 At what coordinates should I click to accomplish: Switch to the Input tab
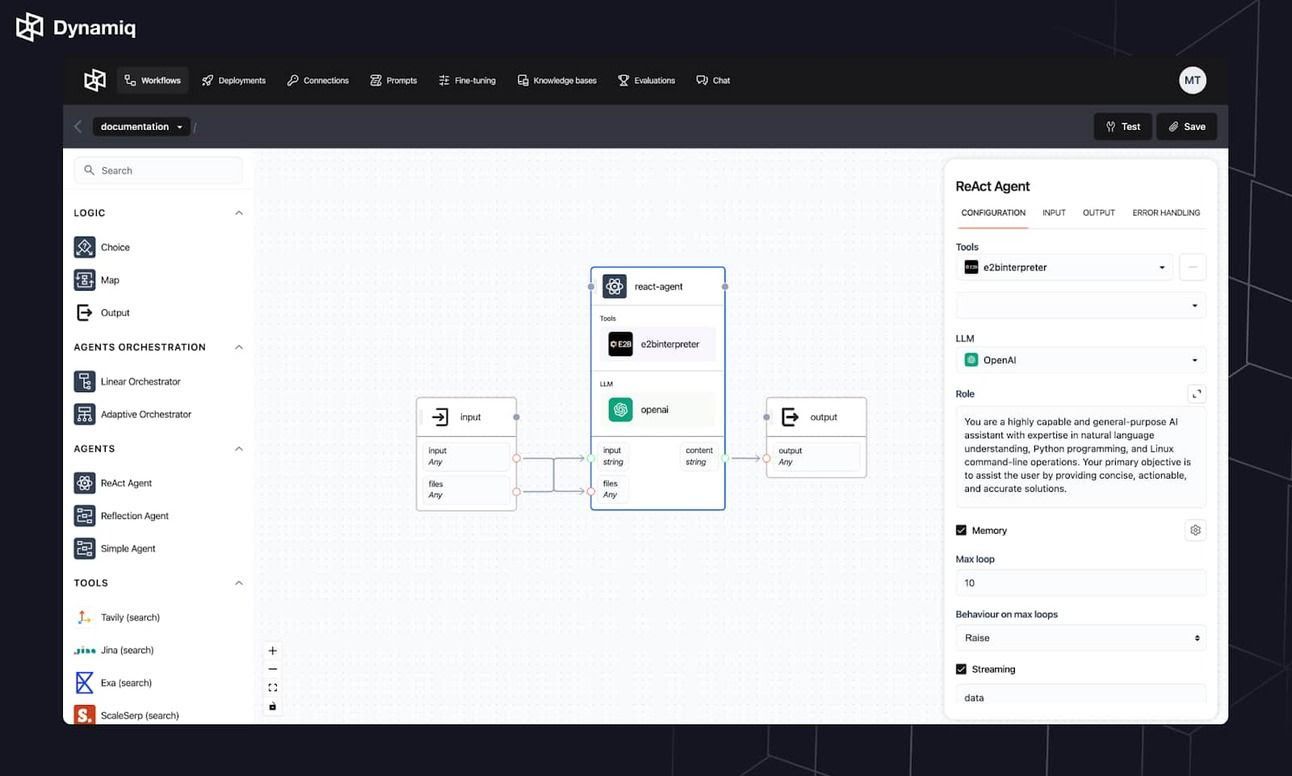click(1054, 213)
